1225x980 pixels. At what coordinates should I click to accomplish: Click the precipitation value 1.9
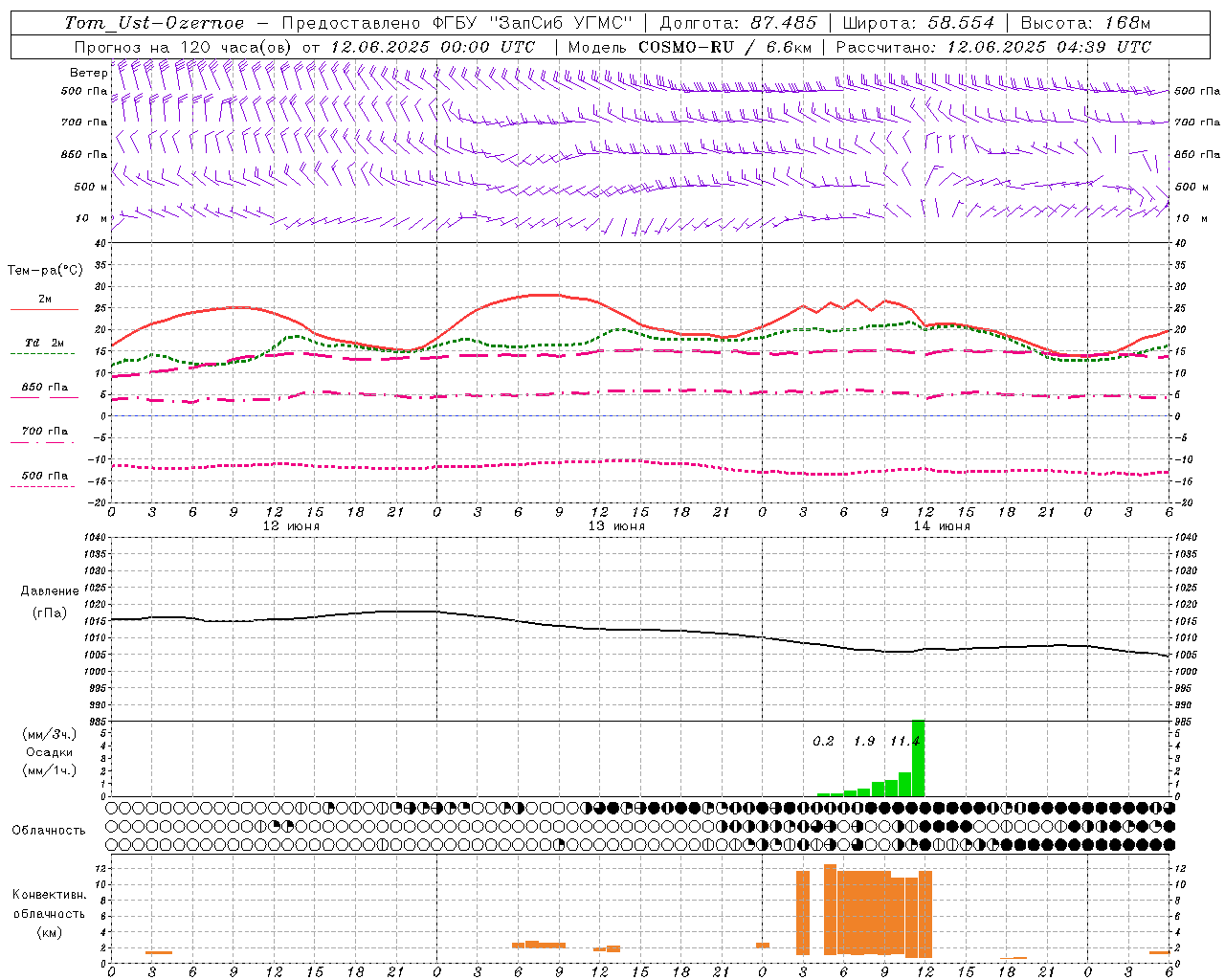[864, 742]
